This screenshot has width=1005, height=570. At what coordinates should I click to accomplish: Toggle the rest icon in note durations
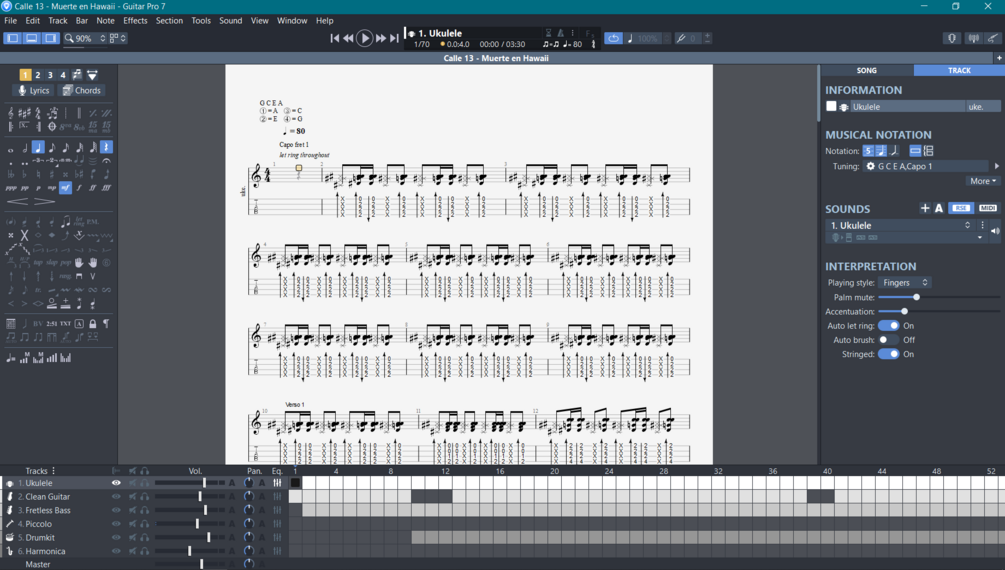(106, 147)
